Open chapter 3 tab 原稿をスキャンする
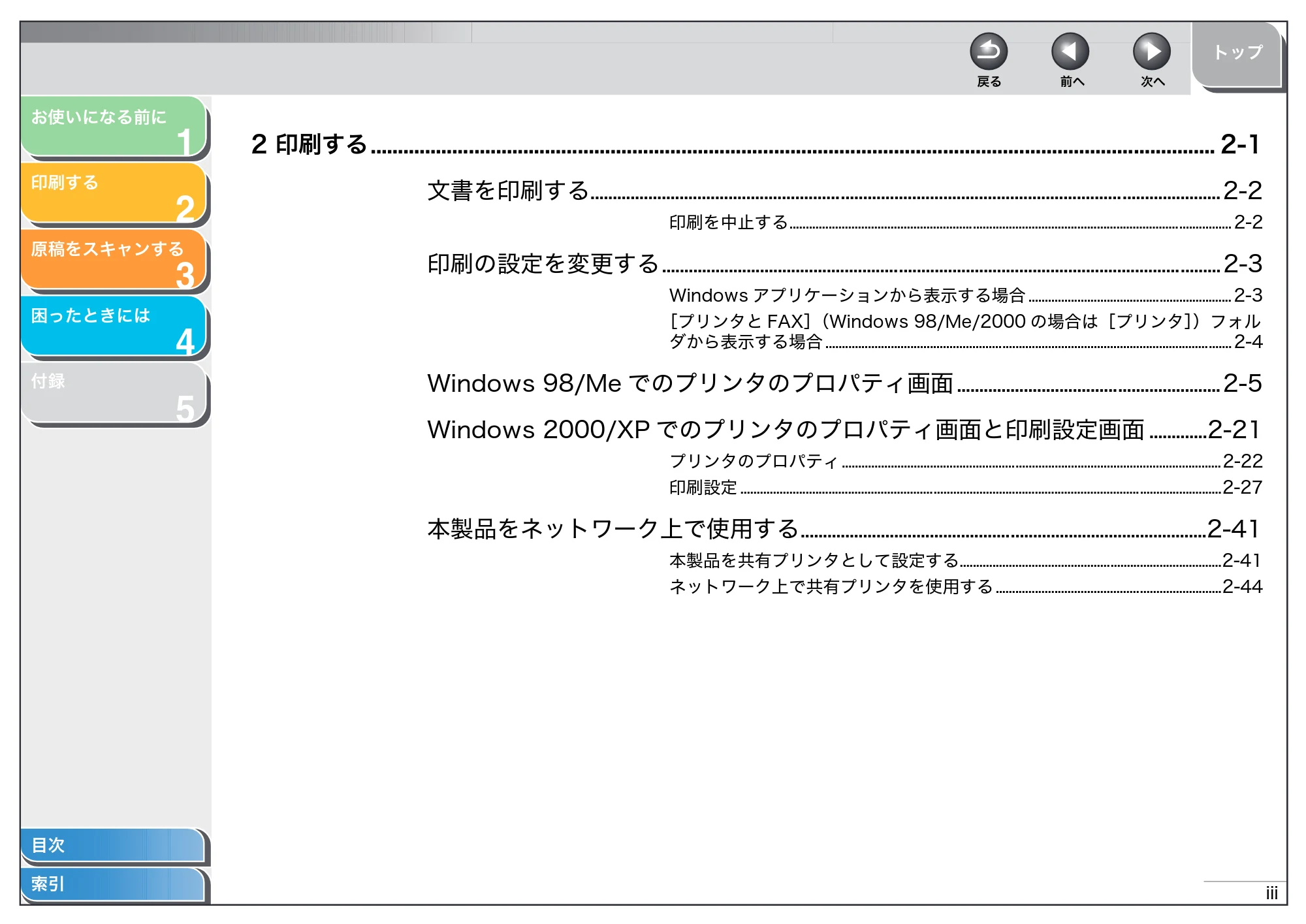Viewport: 1306px width, 924px height. [x=114, y=259]
